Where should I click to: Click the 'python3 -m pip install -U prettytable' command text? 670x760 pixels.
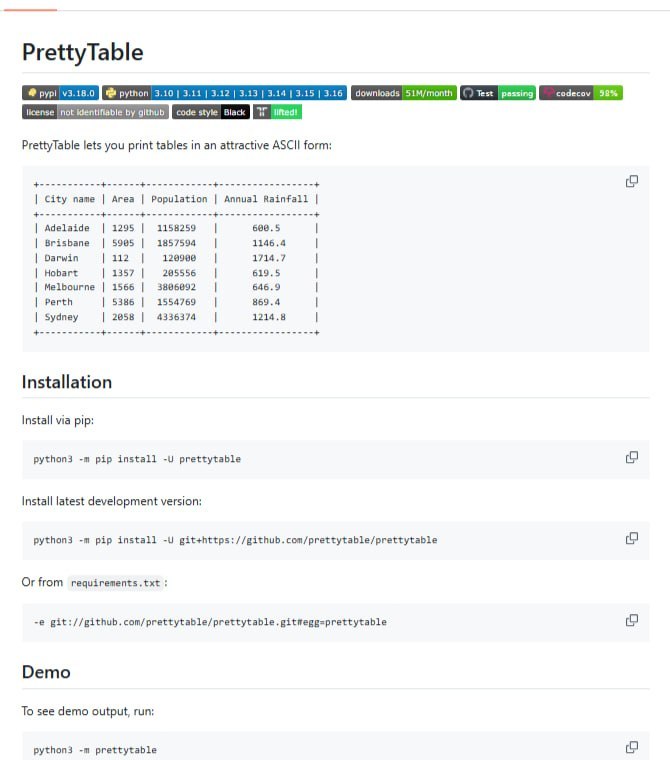point(137,459)
